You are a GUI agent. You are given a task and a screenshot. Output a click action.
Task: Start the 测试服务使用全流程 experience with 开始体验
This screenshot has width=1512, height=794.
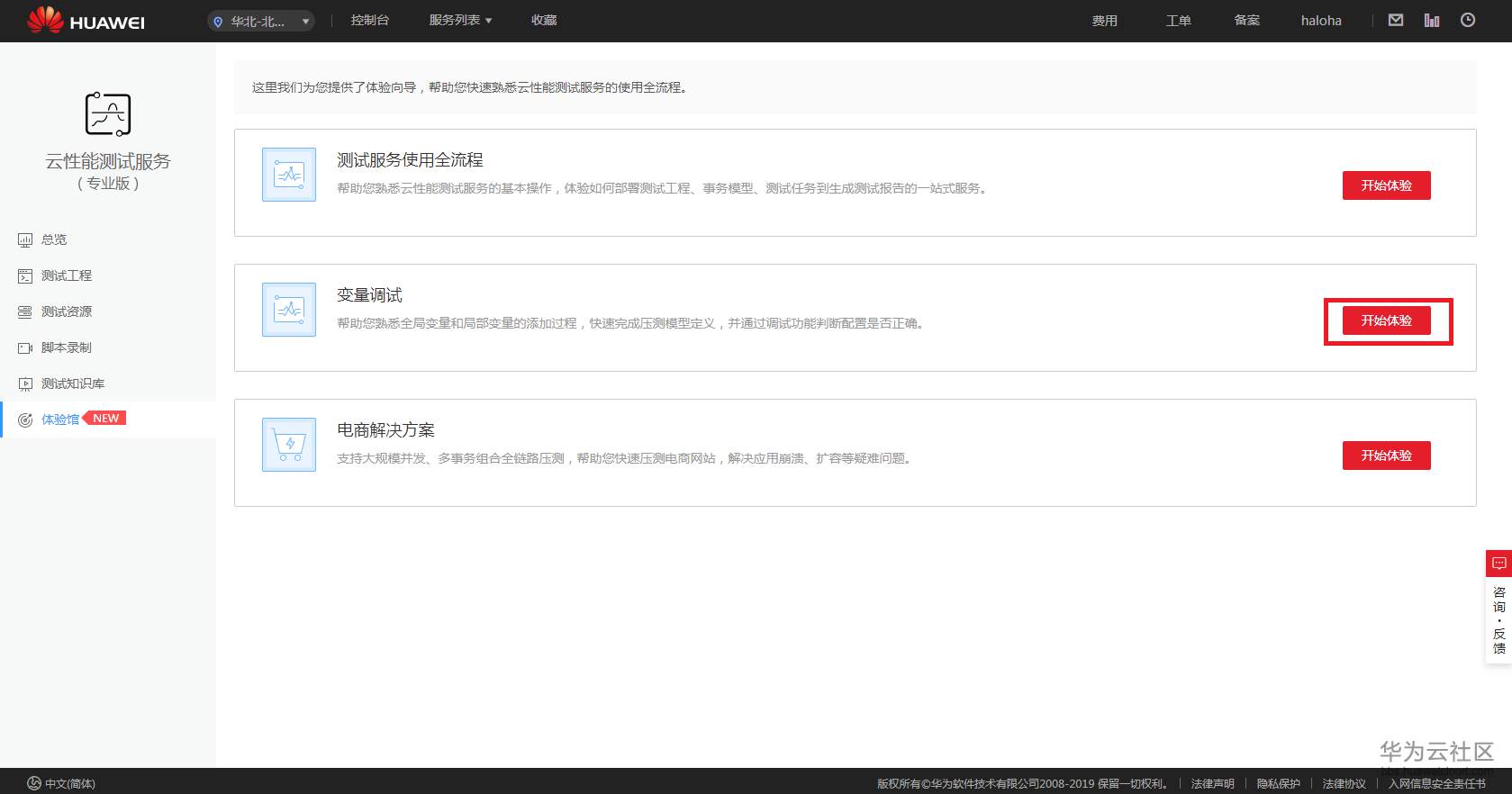tap(1387, 185)
